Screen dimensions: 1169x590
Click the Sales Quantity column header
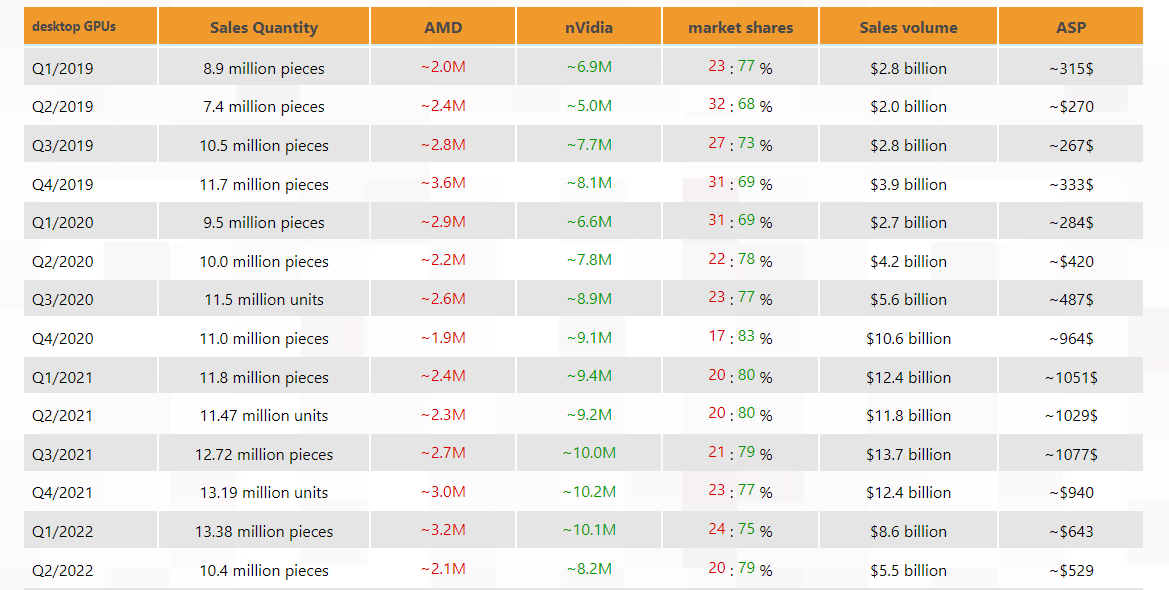tap(264, 28)
